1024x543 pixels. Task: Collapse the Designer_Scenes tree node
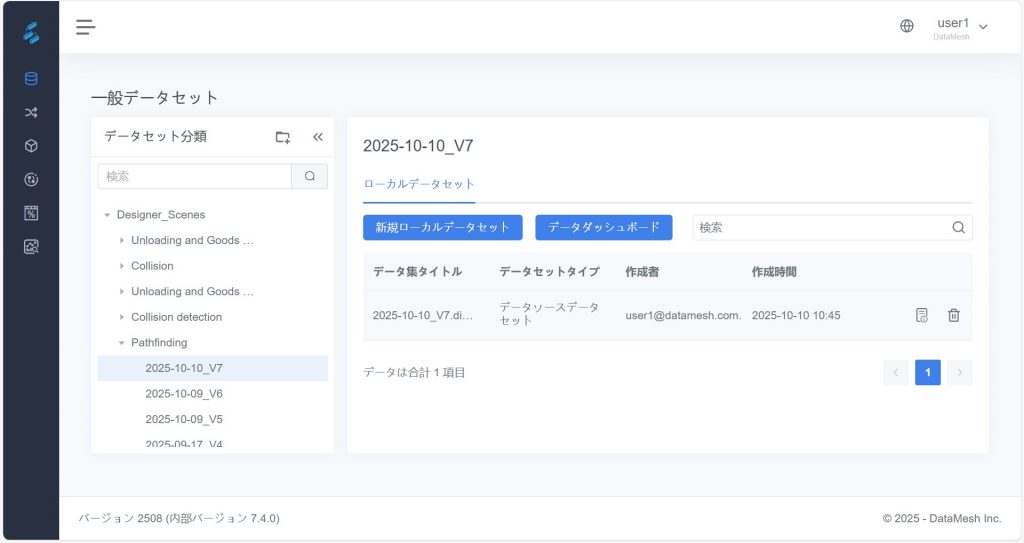pyautogui.click(x=107, y=215)
